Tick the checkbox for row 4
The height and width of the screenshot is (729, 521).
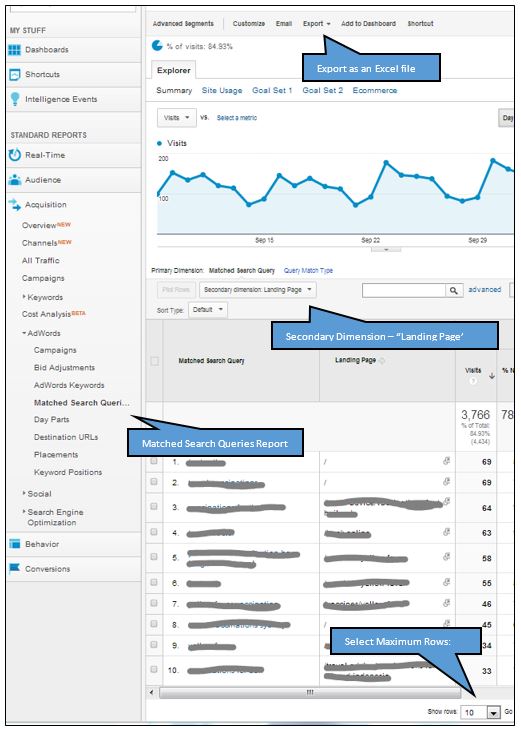[154, 532]
